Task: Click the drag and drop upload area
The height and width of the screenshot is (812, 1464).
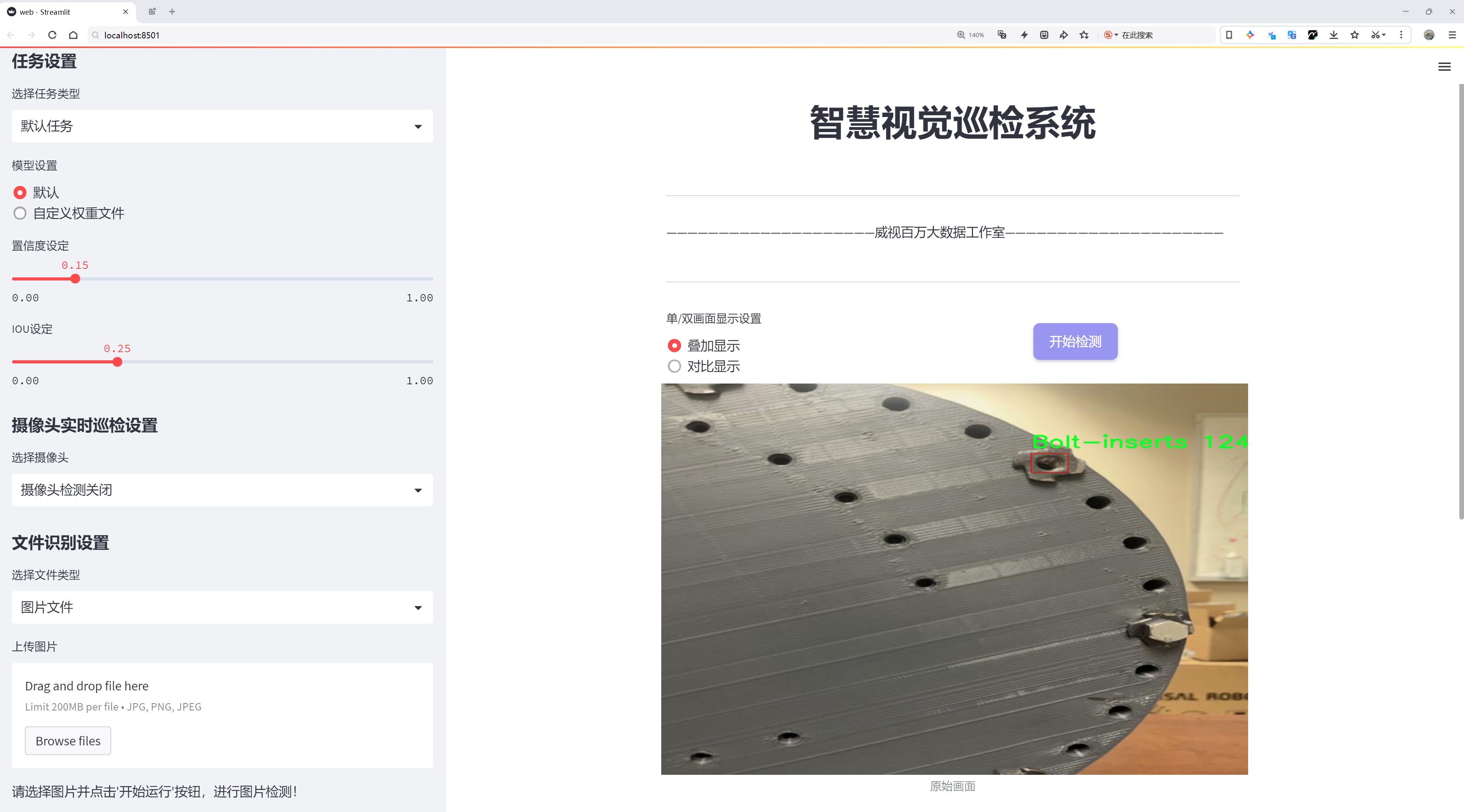Action: [222, 716]
